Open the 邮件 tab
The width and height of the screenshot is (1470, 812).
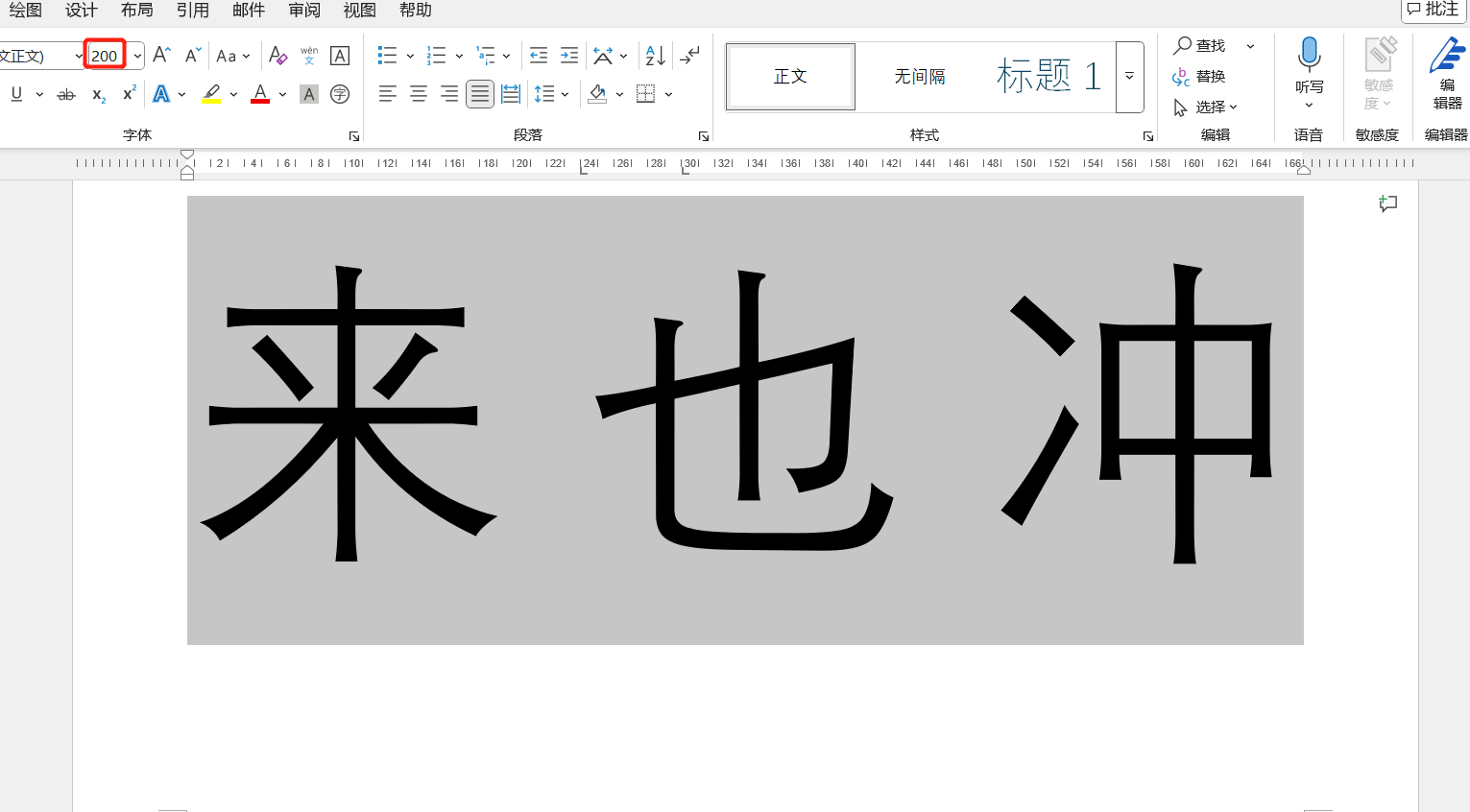click(x=249, y=11)
